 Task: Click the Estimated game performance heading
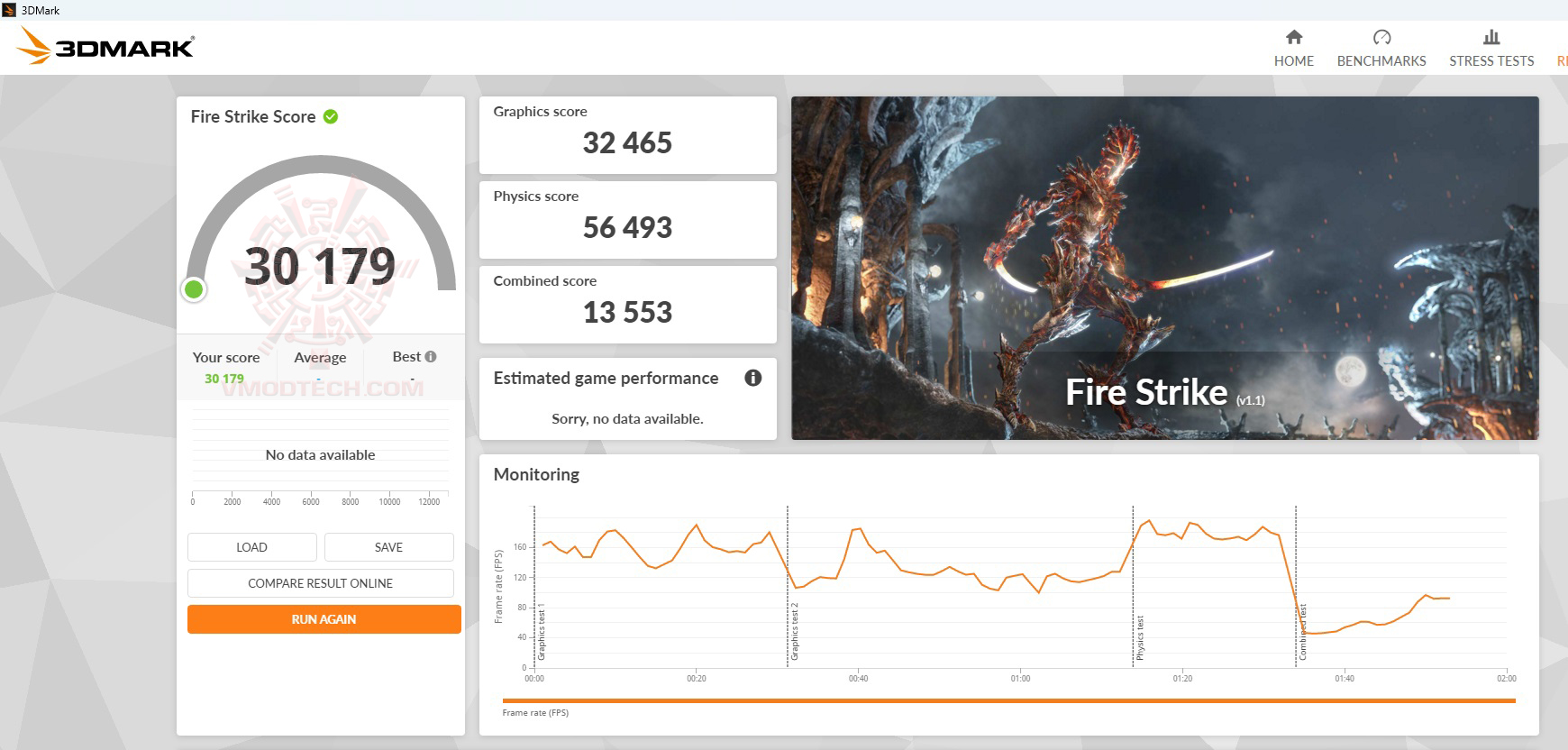point(606,378)
